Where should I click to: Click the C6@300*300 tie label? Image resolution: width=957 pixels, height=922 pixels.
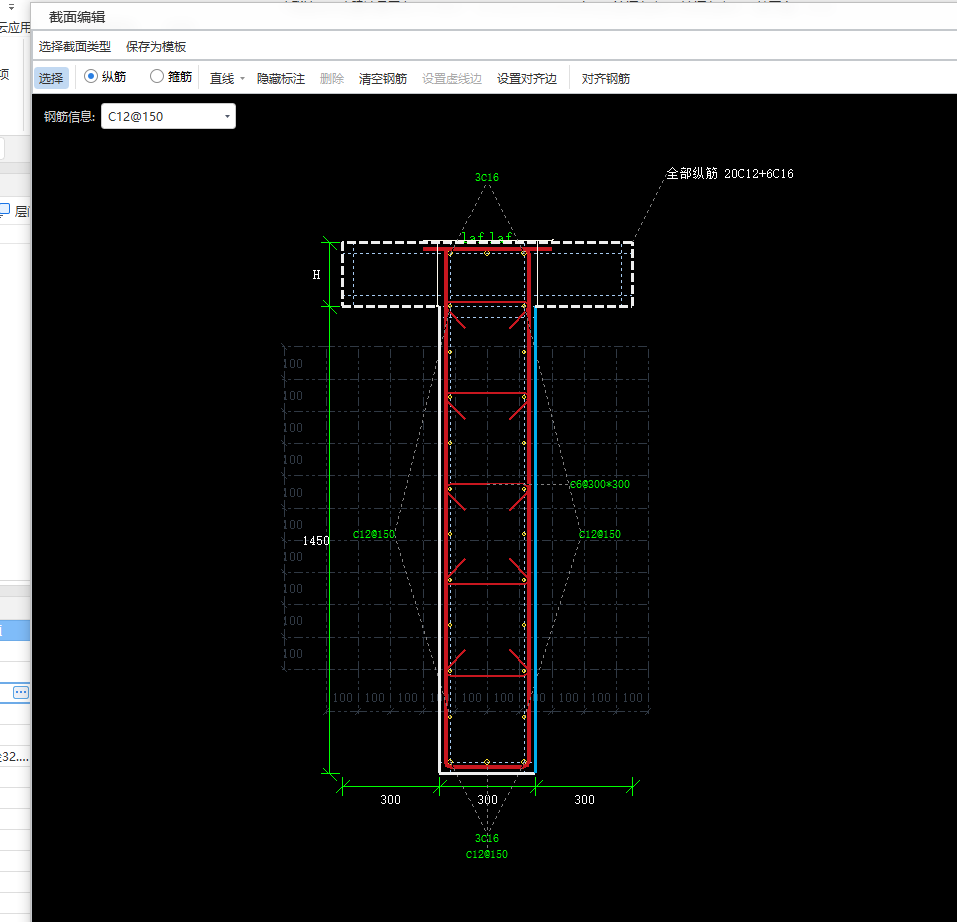pos(600,484)
